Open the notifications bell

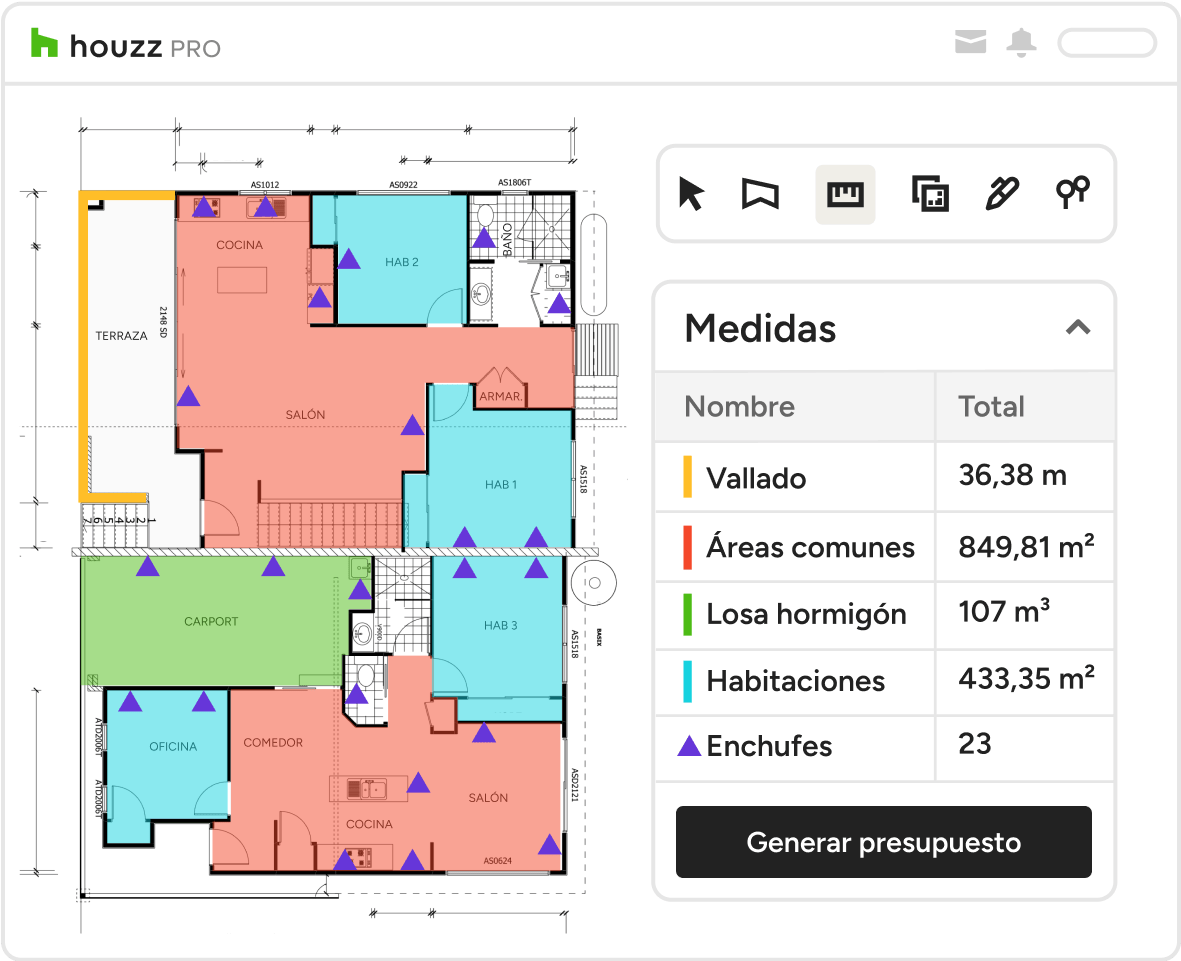tap(1021, 42)
